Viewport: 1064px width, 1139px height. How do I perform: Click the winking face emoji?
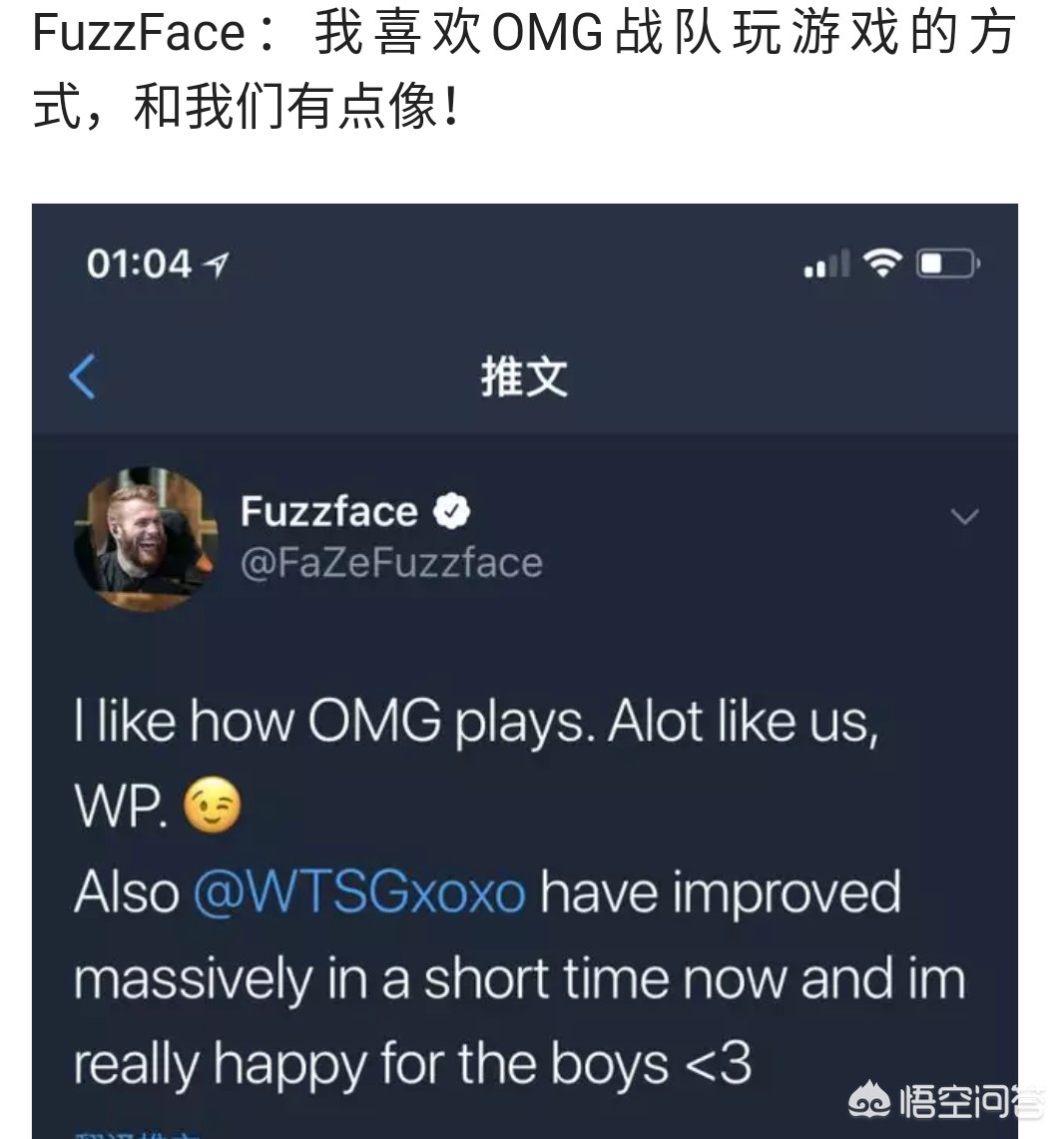point(212,805)
